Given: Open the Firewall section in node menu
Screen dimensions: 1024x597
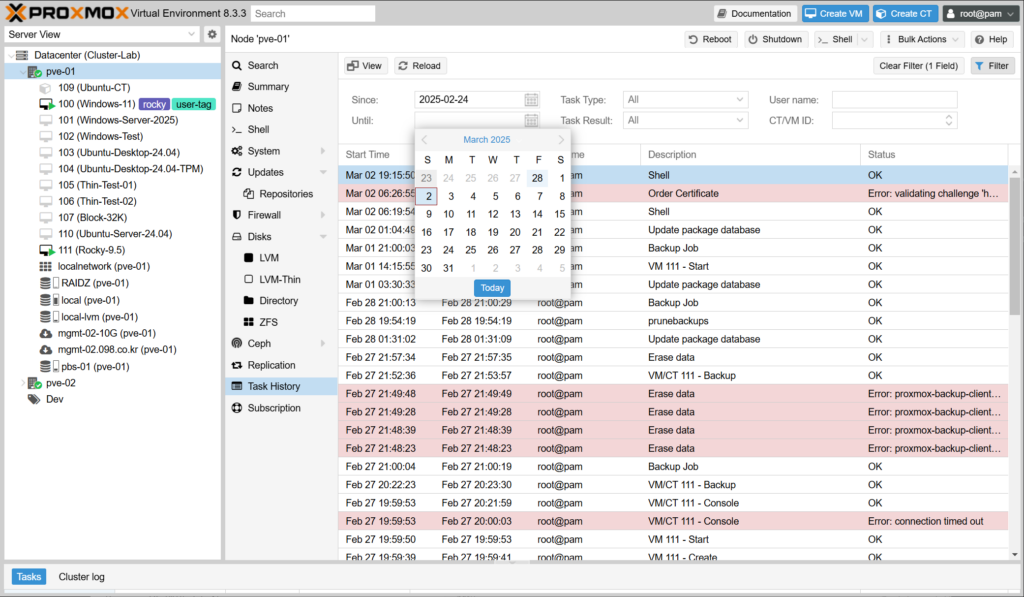Looking at the screenshot, I should tap(264, 215).
